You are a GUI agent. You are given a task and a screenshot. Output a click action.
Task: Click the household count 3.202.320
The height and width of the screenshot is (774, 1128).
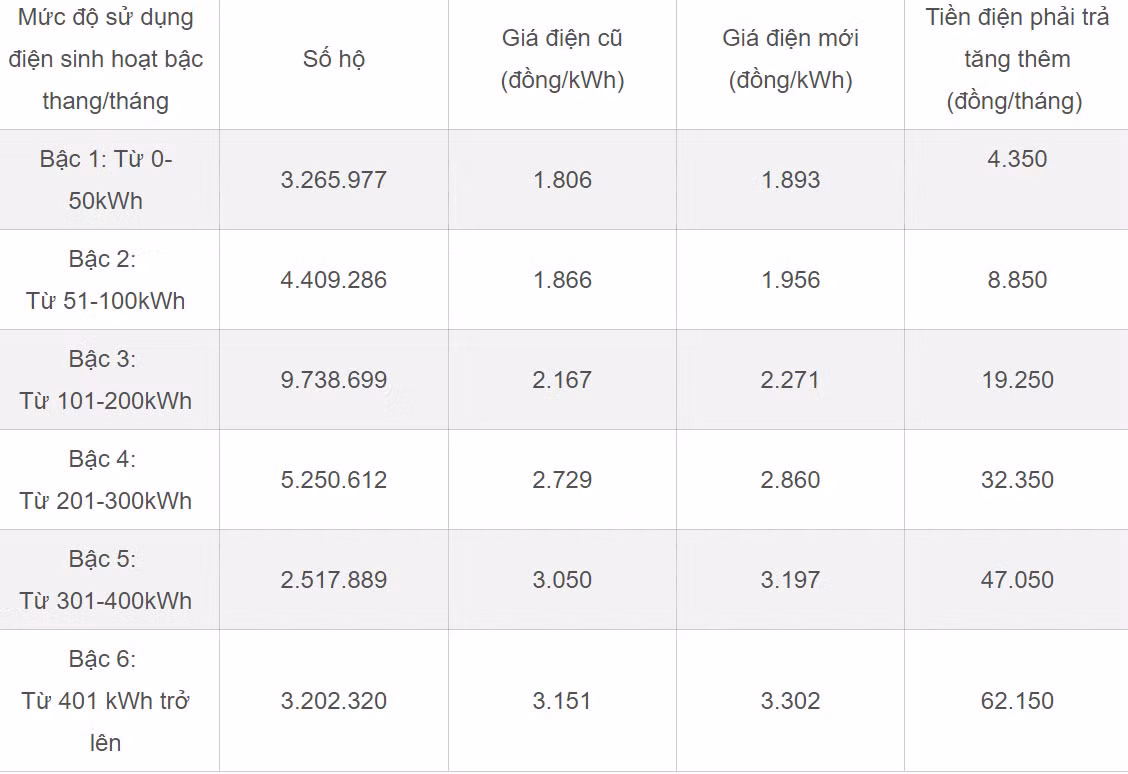coord(334,701)
